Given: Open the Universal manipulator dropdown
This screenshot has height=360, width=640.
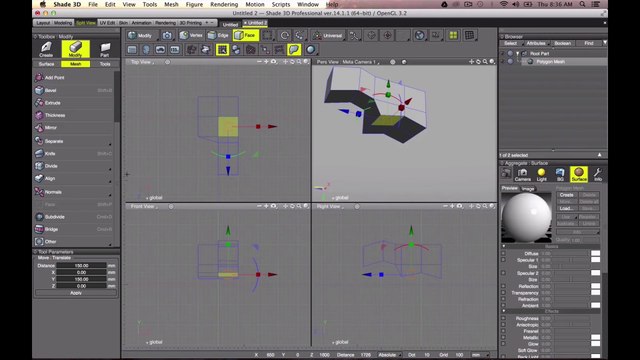Looking at the screenshot, I should coord(328,36).
